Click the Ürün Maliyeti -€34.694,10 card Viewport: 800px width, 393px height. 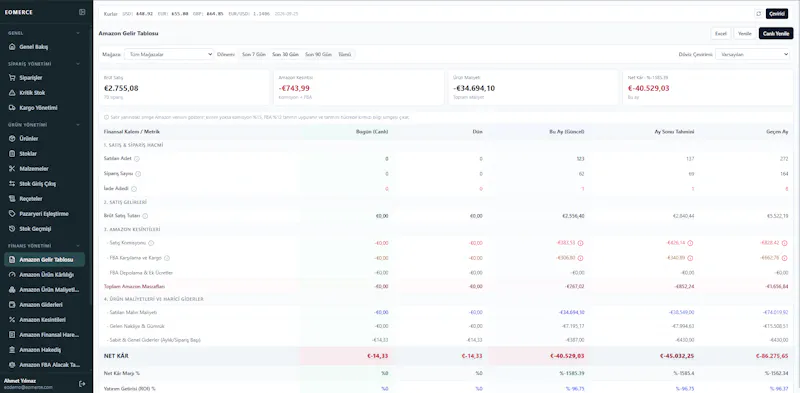coord(533,87)
